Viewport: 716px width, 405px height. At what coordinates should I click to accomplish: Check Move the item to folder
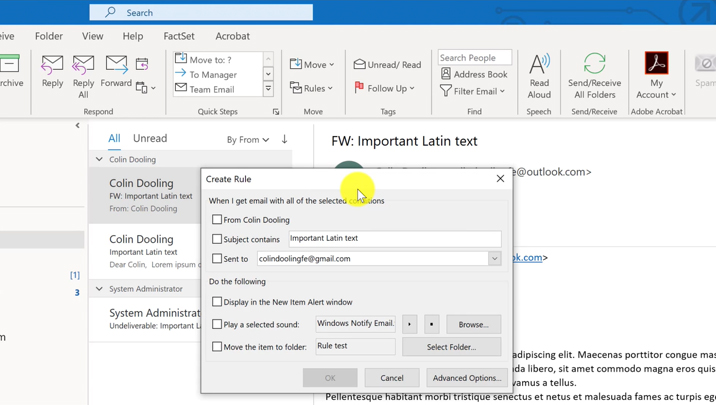pyautogui.click(x=217, y=347)
